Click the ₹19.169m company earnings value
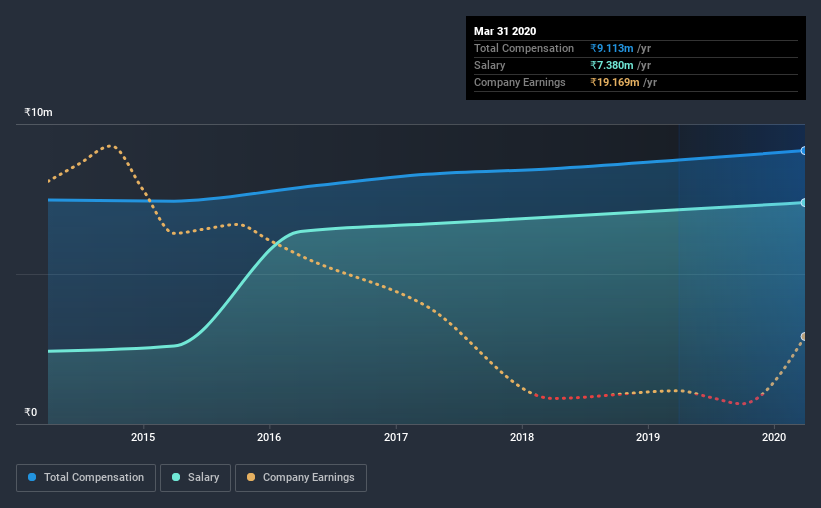Viewport: 821px width, 508px height. point(615,82)
